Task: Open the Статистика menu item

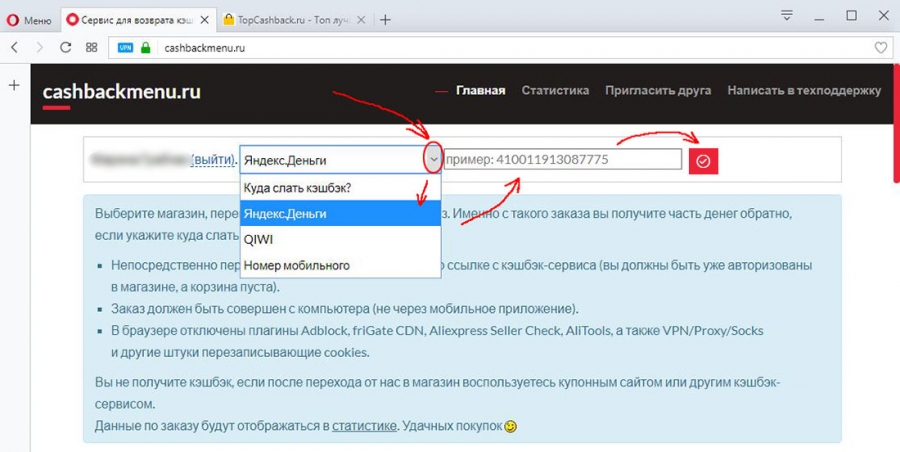Action: (x=555, y=91)
